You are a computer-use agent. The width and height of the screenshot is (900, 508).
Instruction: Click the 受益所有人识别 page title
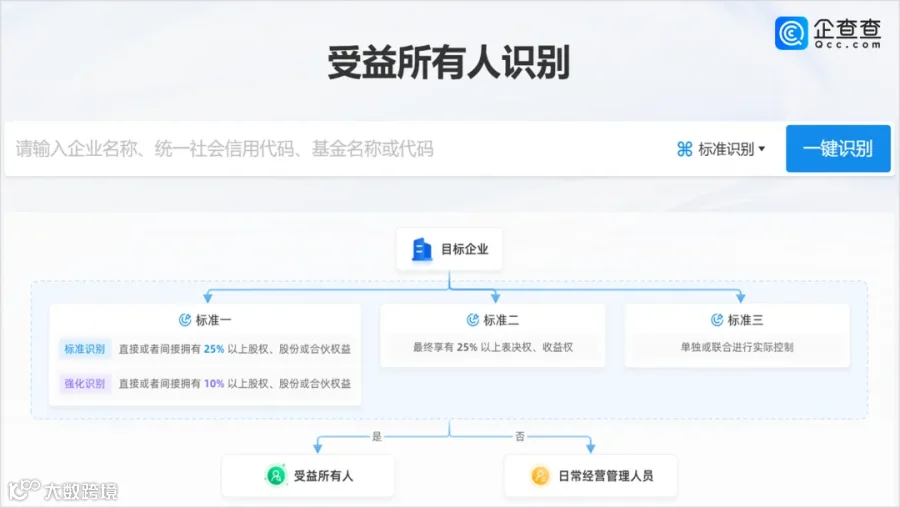click(449, 62)
